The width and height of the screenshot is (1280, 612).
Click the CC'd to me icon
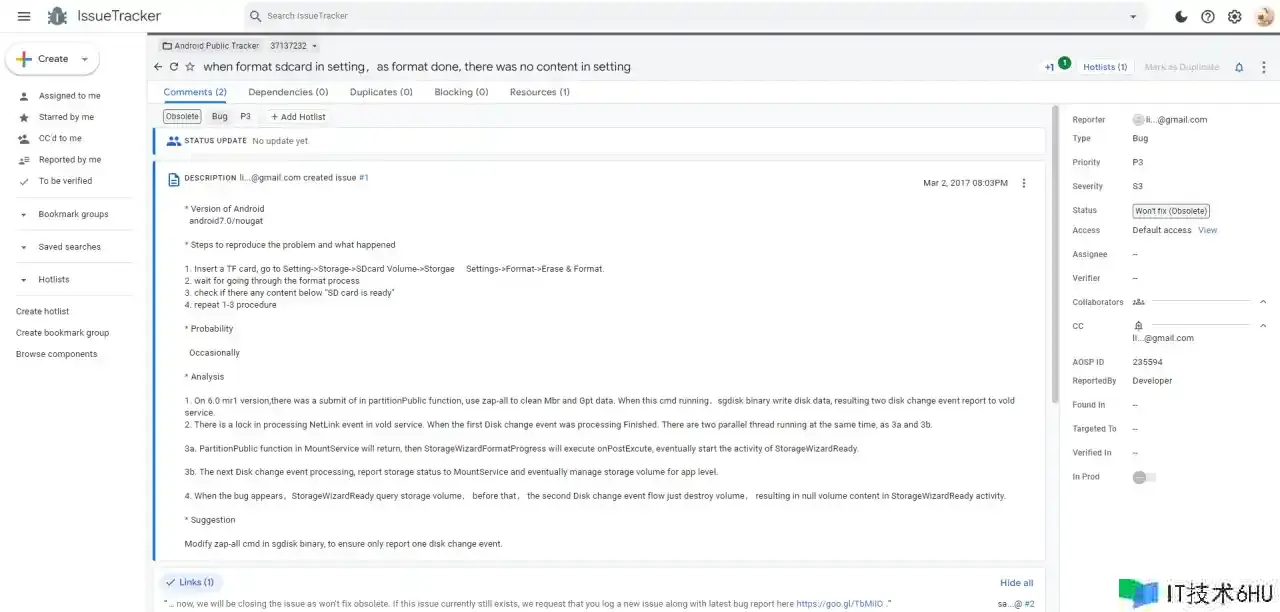pyautogui.click(x=24, y=138)
